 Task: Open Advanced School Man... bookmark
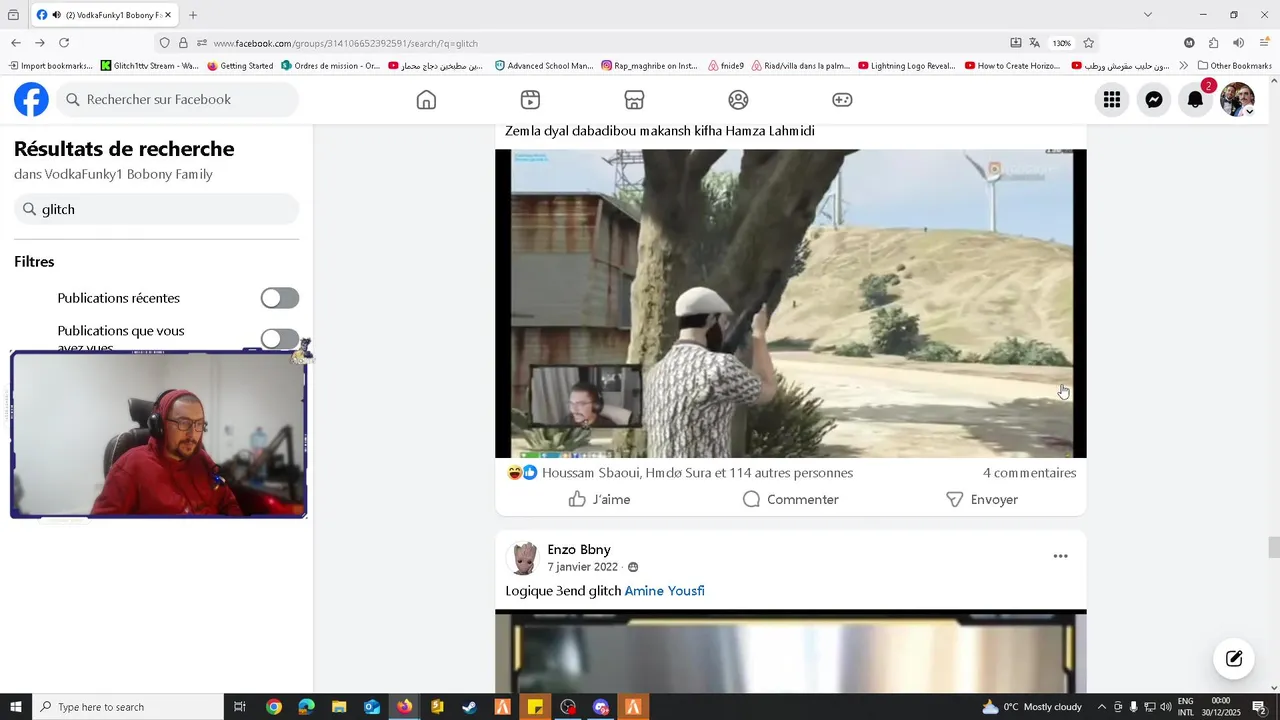(544, 66)
